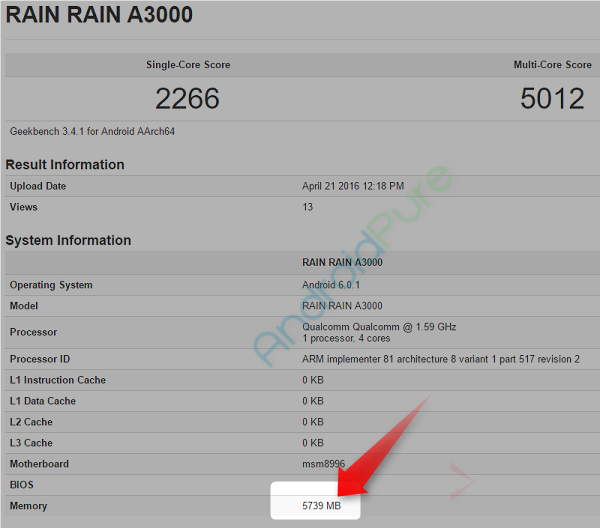Screen dimensions: 600x528
Task: Click the highlighted 5739 MB memory value
Action: pyautogui.click(x=321, y=506)
